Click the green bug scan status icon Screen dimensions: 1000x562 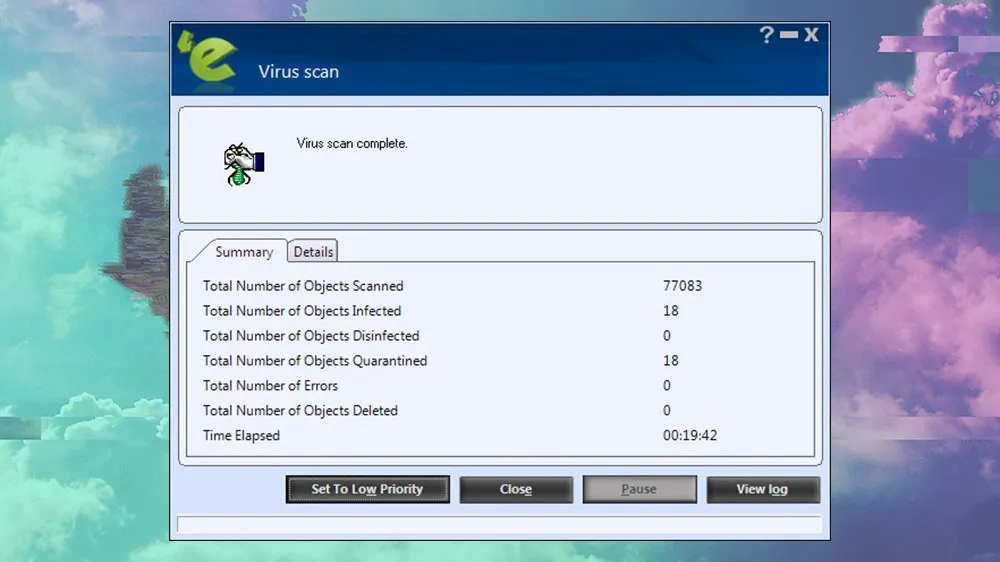(242, 164)
